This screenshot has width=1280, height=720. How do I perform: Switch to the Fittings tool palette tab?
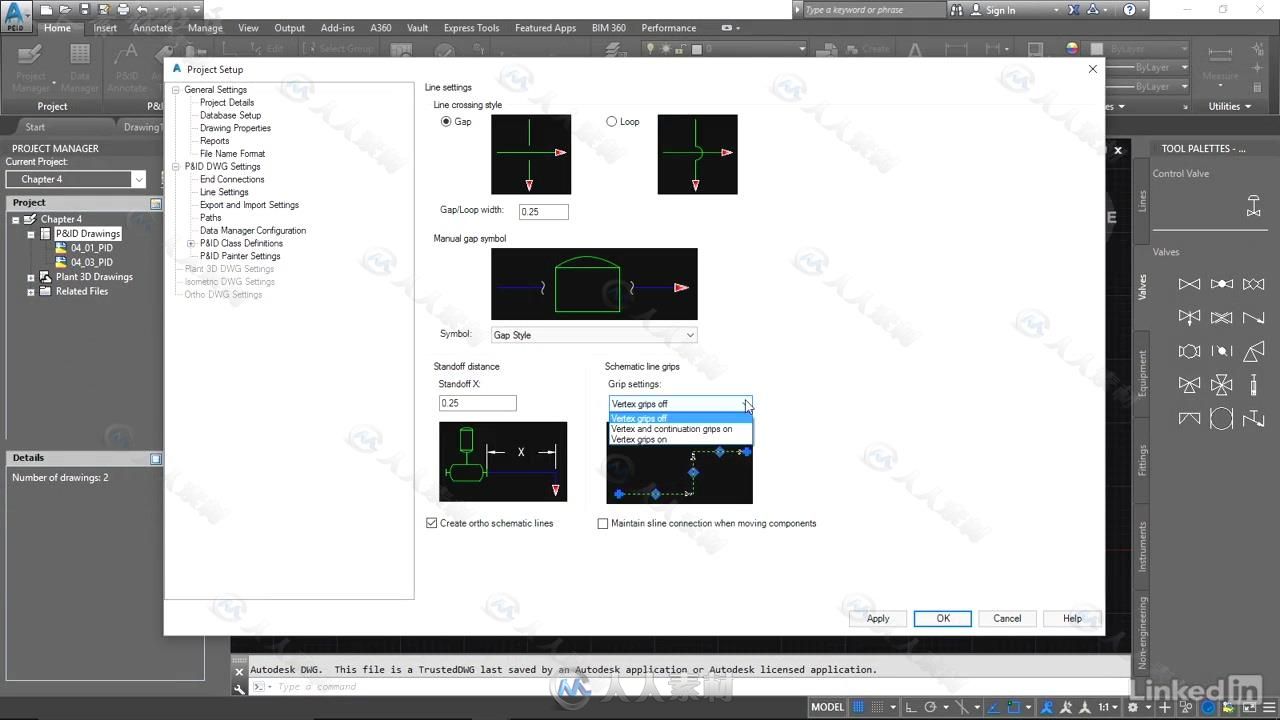[1142, 460]
